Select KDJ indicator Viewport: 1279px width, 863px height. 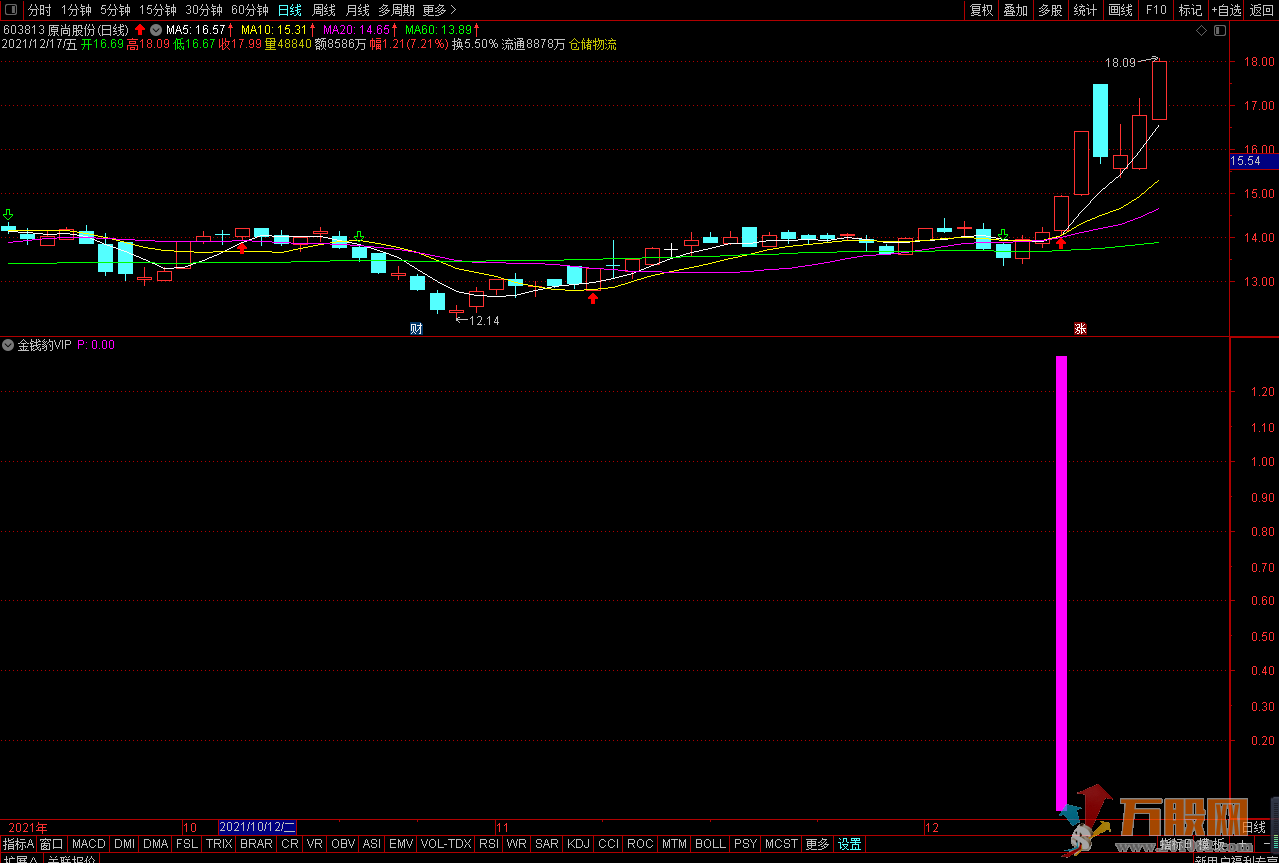click(x=579, y=844)
